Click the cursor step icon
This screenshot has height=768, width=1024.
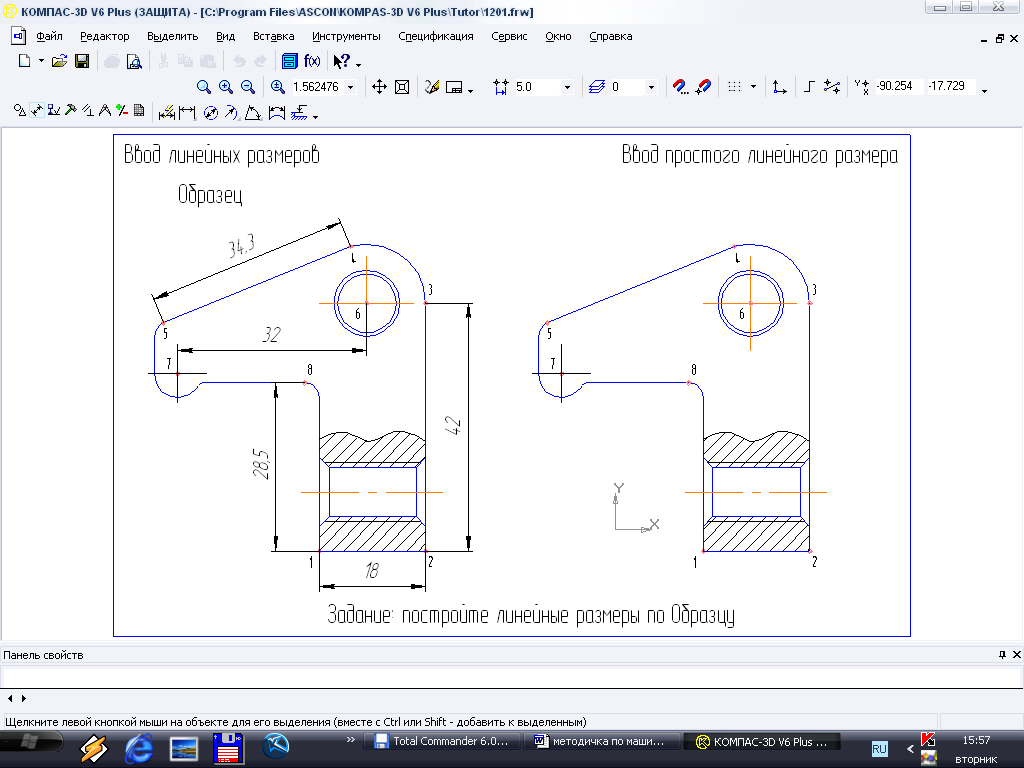tap(501, 87)
